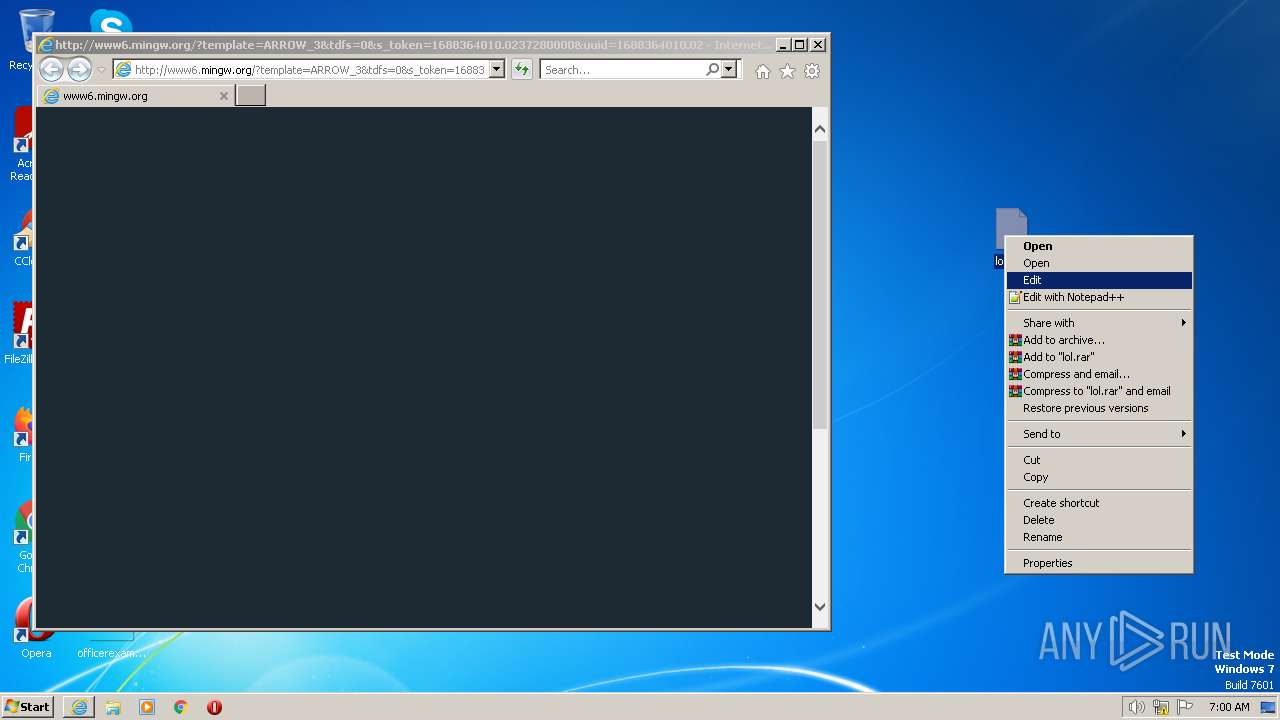1280x720 pixels.
Task: Launch Chrome from the taskbar
Action: coord(181,707)
